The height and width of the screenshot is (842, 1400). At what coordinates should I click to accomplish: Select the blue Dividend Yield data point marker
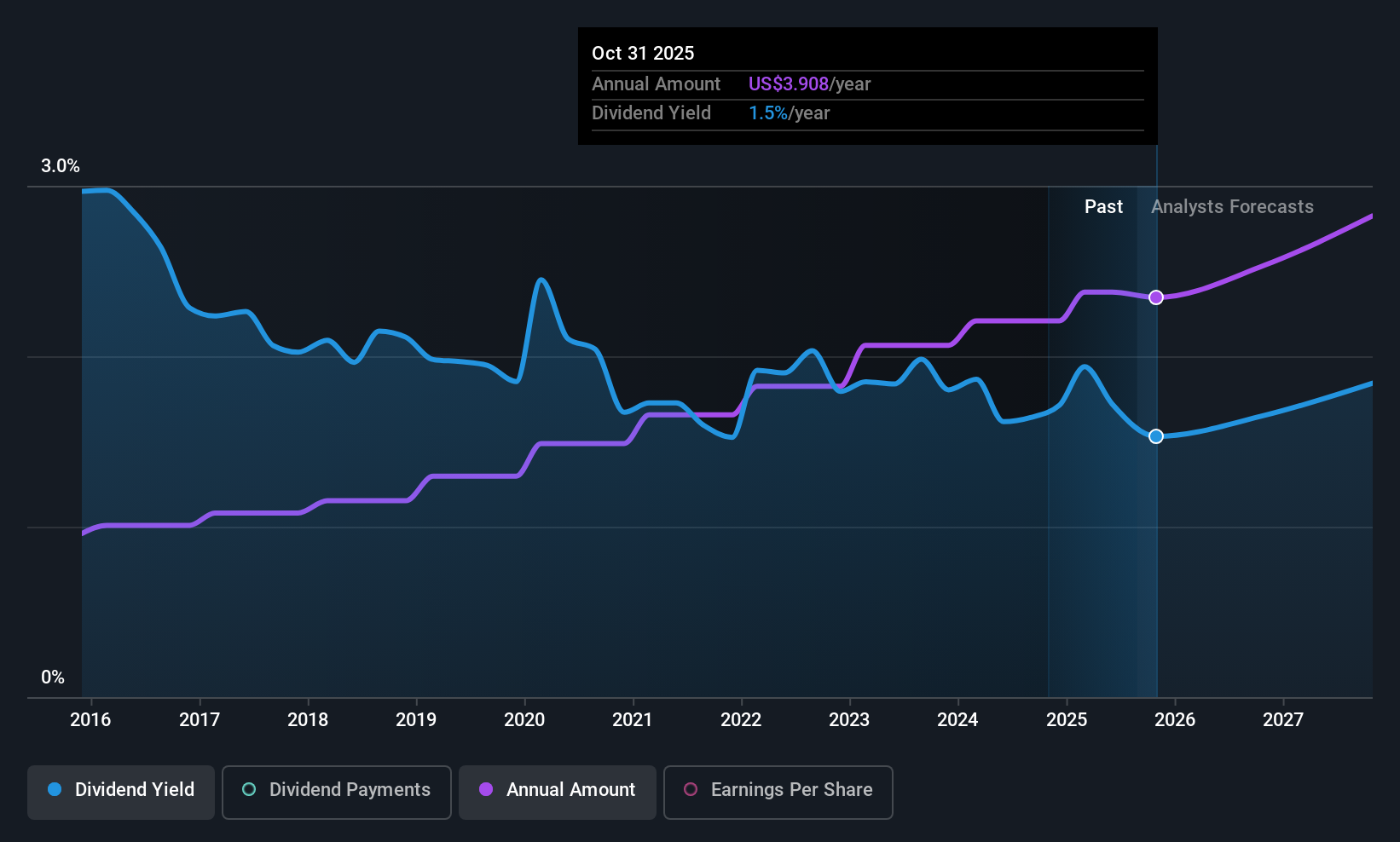(1156, 436)
